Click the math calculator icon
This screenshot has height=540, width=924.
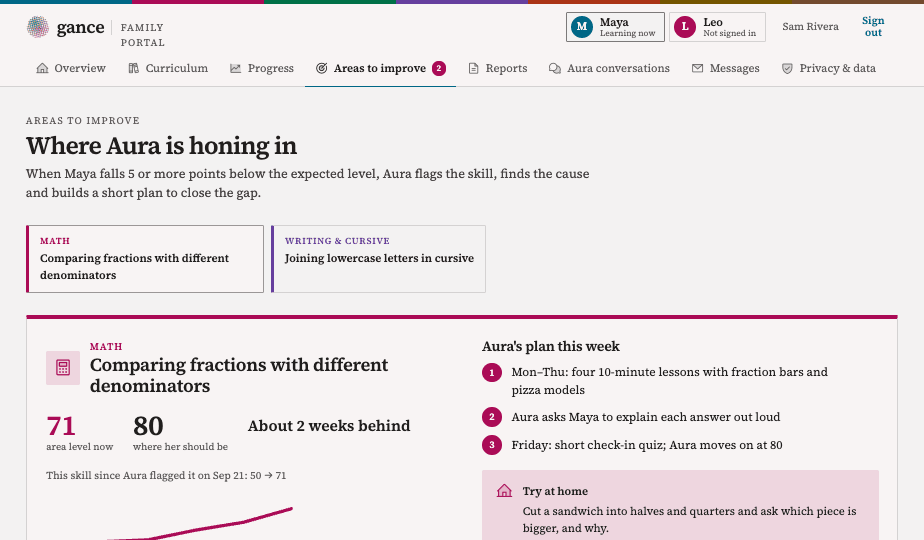pyautogui.click(x=63, y=368)
